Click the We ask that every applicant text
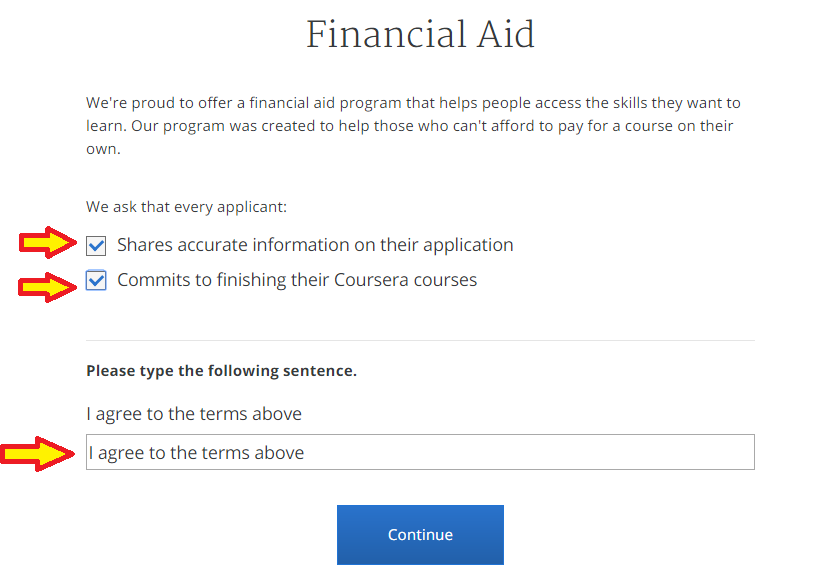The height and width of the screenshot is (580, 828). point(186,207)
